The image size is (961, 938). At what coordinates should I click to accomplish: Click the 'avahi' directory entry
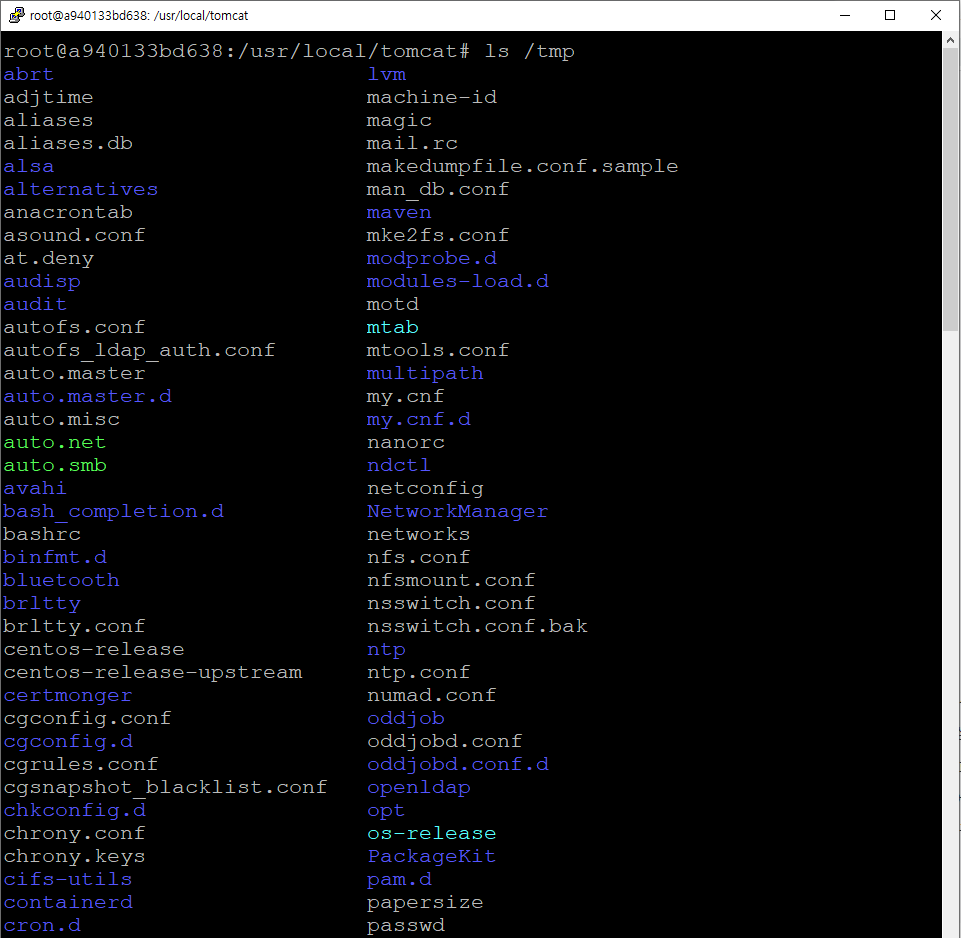click(35, 489)
